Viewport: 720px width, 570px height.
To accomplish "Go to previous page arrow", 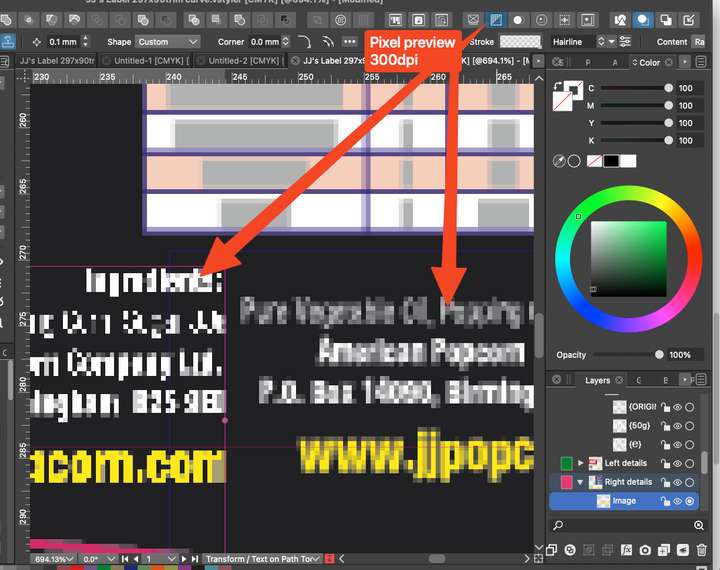I will [x=136, y=559].
